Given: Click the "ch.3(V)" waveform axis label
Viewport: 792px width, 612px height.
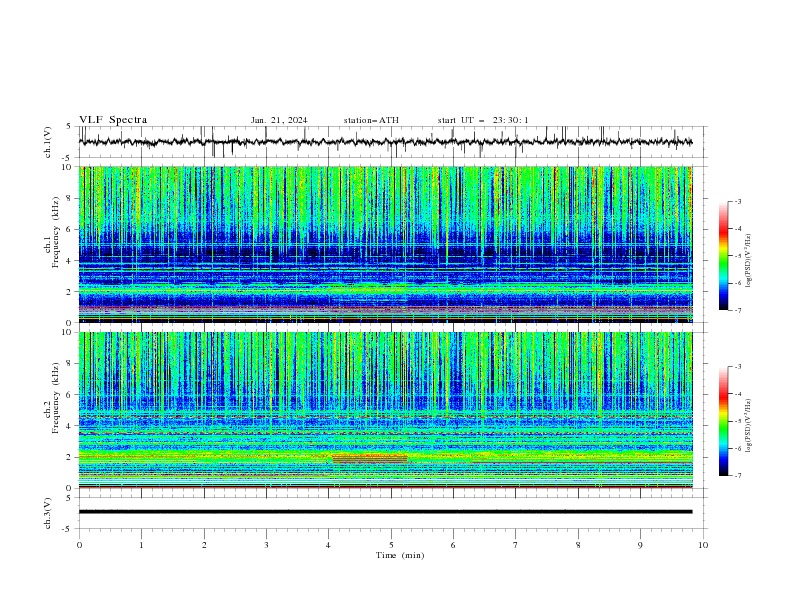Looking at the screenshot, I should point(48,513).
